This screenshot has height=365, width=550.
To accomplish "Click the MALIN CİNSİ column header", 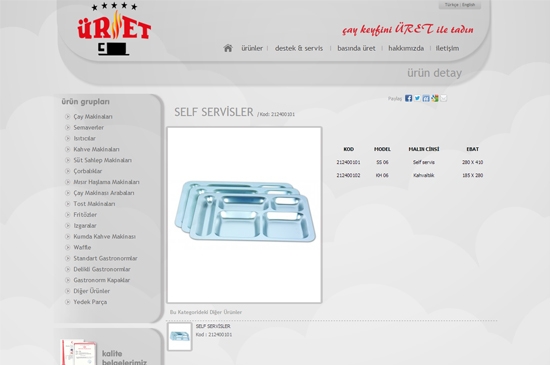I will (424, 149).
